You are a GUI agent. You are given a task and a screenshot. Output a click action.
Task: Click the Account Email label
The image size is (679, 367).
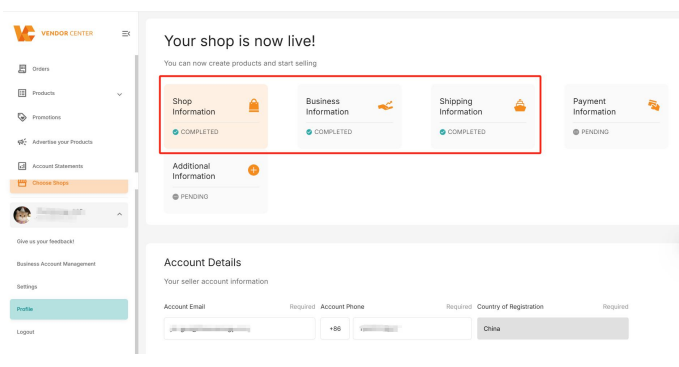pyautogui.click(x=184, y=306)
